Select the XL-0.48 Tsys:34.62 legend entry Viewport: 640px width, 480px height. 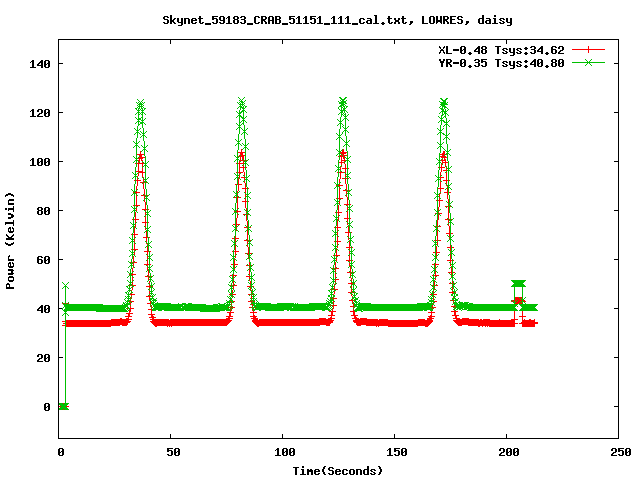(x=501, y=50)
